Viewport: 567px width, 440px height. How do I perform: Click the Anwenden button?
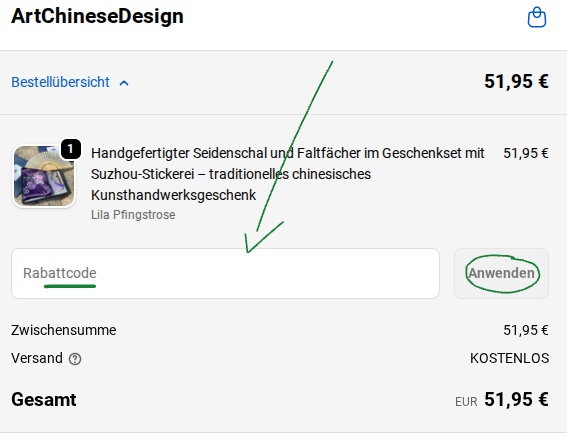click(501, 273)
